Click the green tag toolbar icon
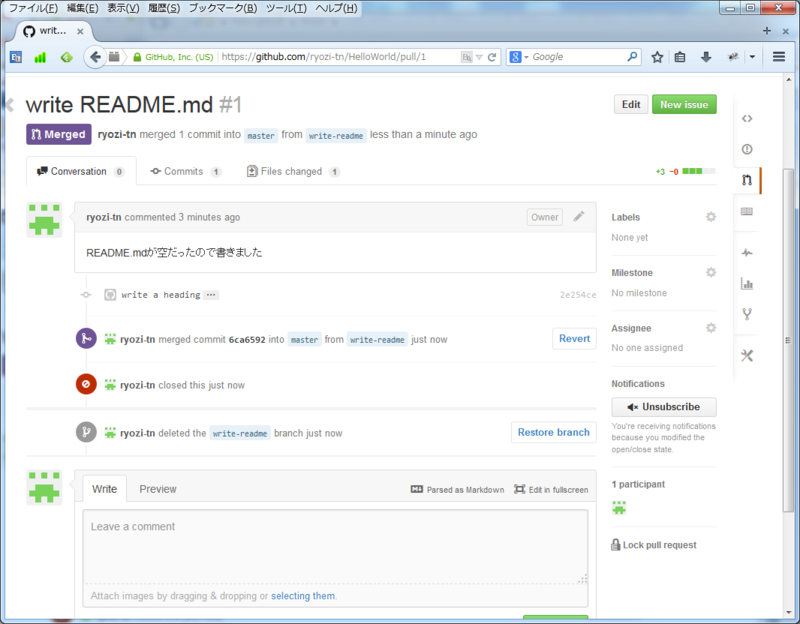 tap(66, 57)
